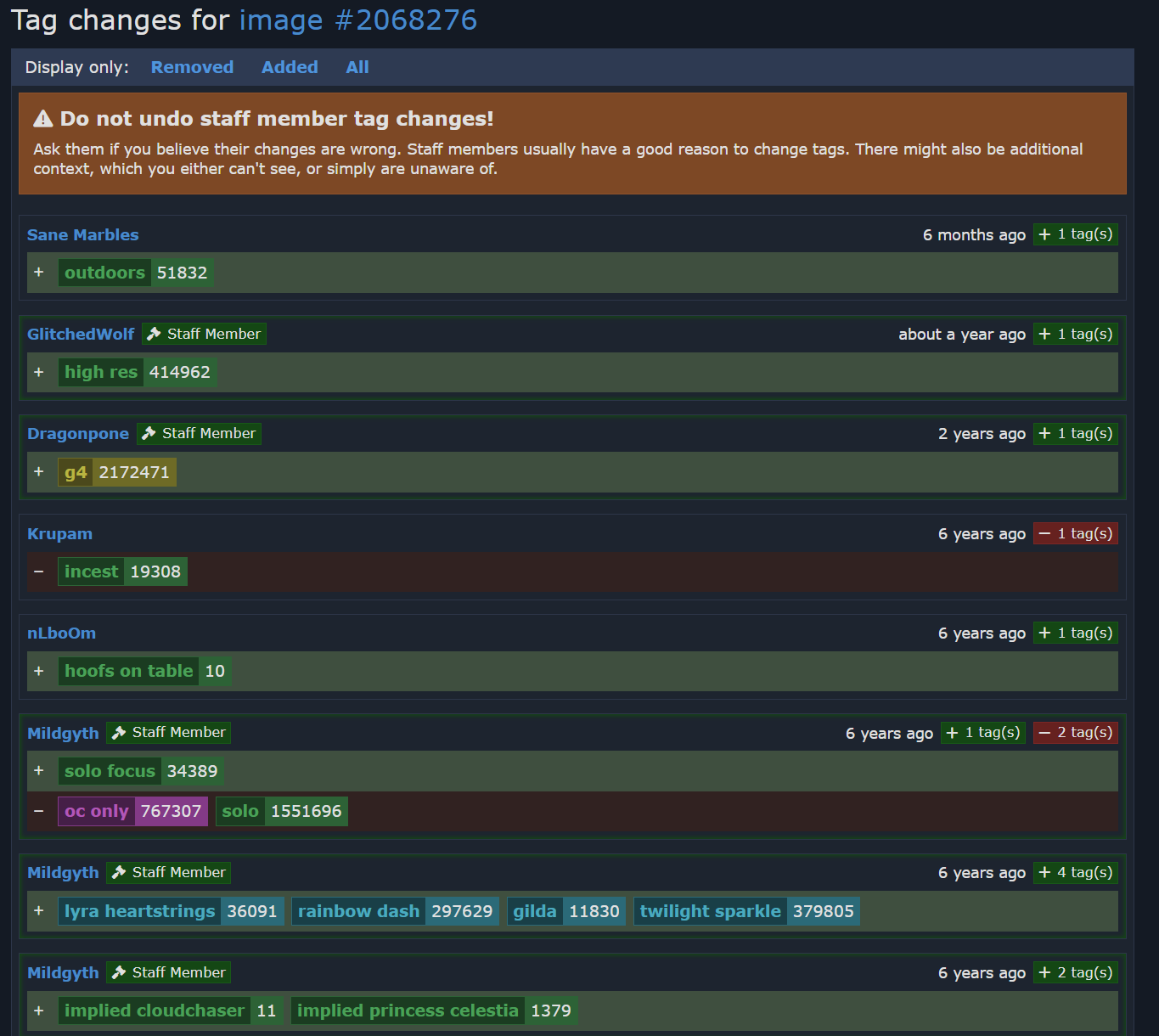Open the image #2068276 link

click(357, 20)
